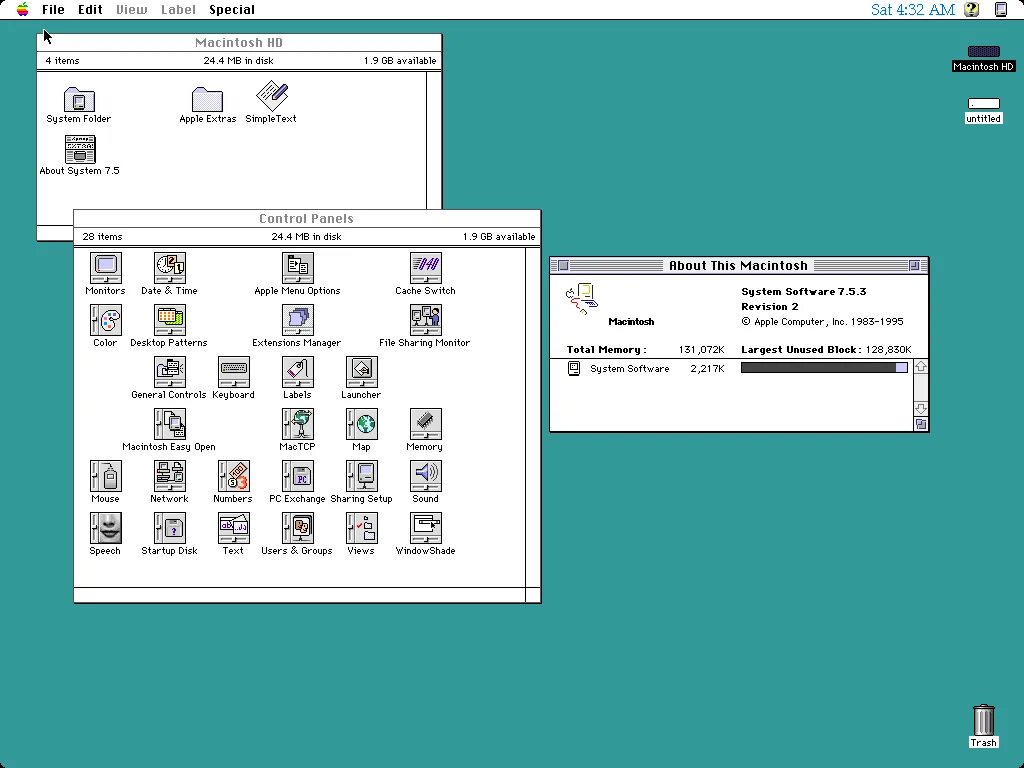Image resolution: width=1024 pixels, height=768 pixels.
Task: Click the System Software row icon
Action: pyautogui.click(x=573, y=368)
